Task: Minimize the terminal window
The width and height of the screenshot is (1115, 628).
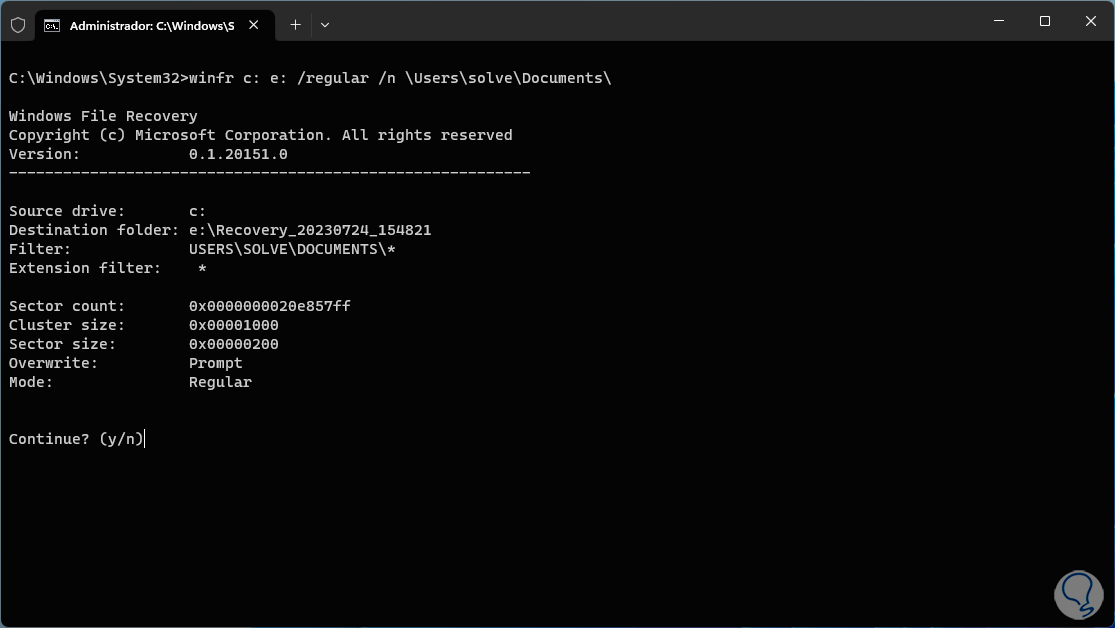Action: [x=999, y=21]
